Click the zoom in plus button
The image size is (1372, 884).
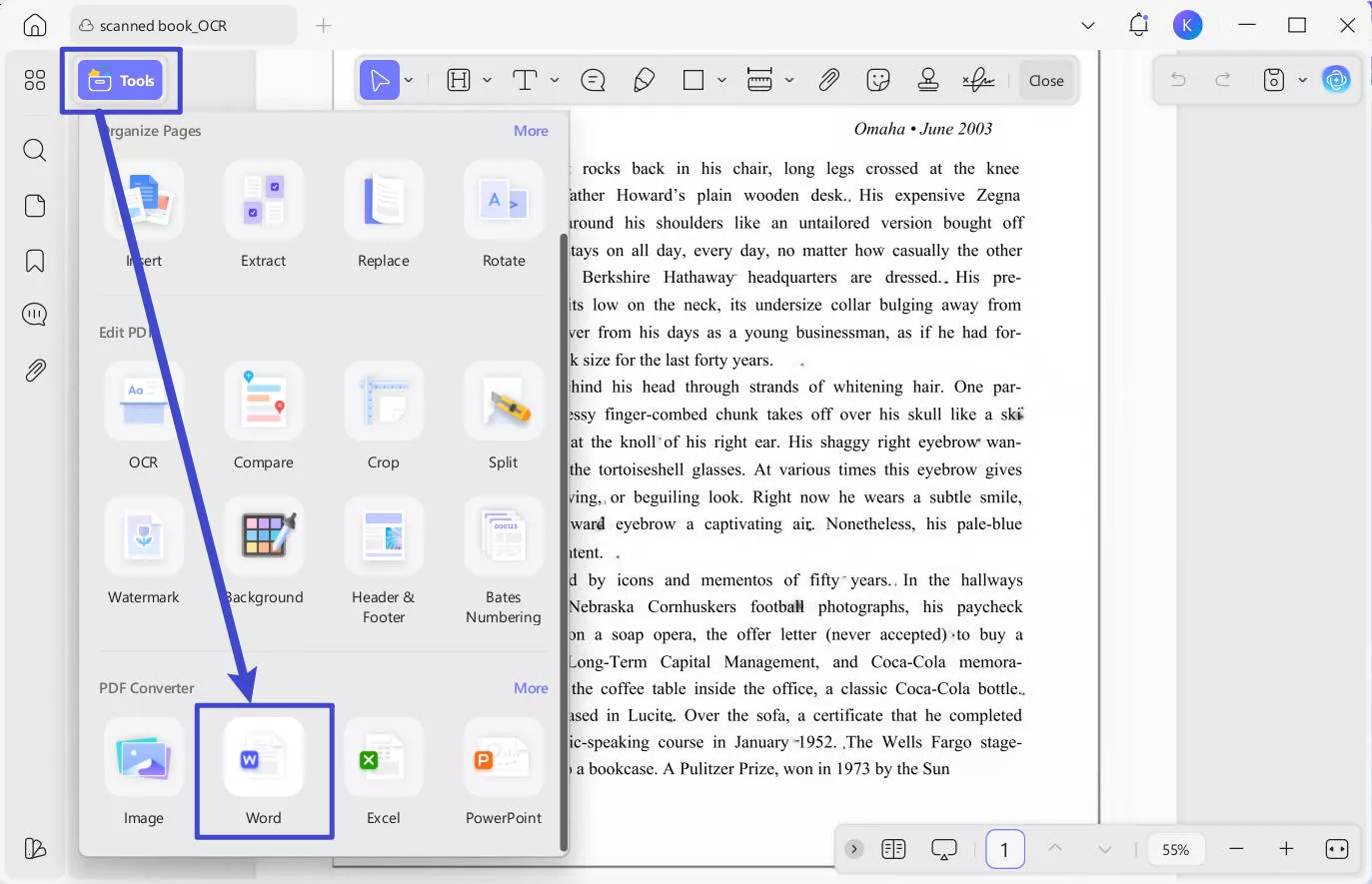pyautogui.click(x=1286, y=849)
